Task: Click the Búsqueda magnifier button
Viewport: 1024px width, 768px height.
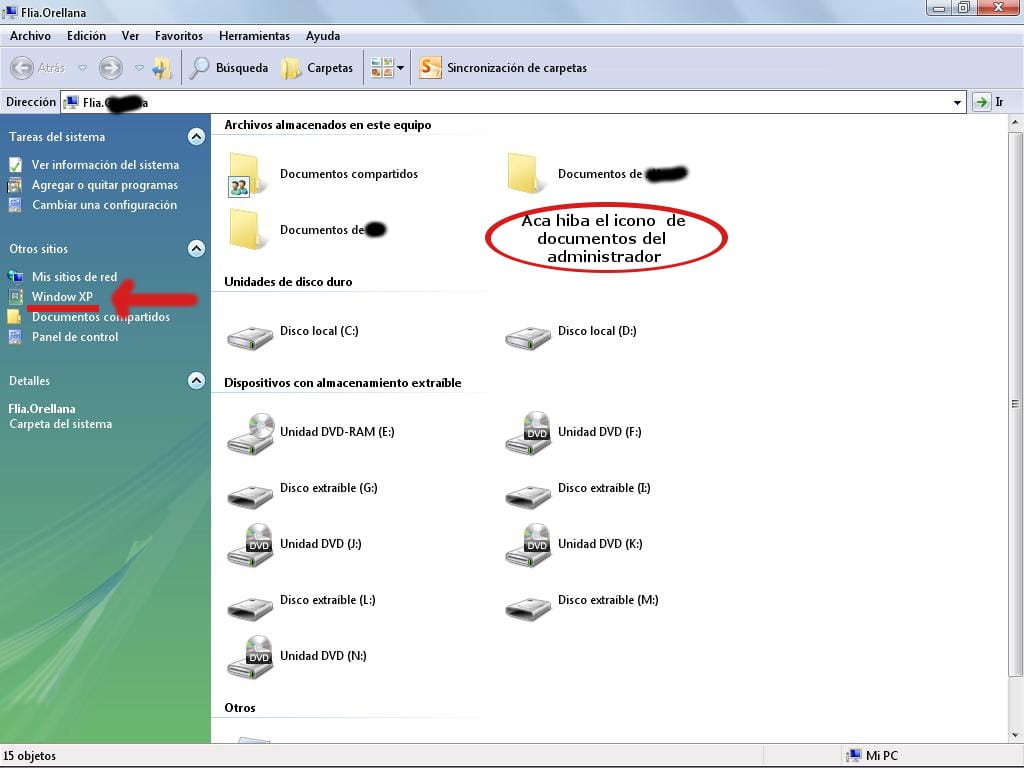Action: (x=229, y=67)
